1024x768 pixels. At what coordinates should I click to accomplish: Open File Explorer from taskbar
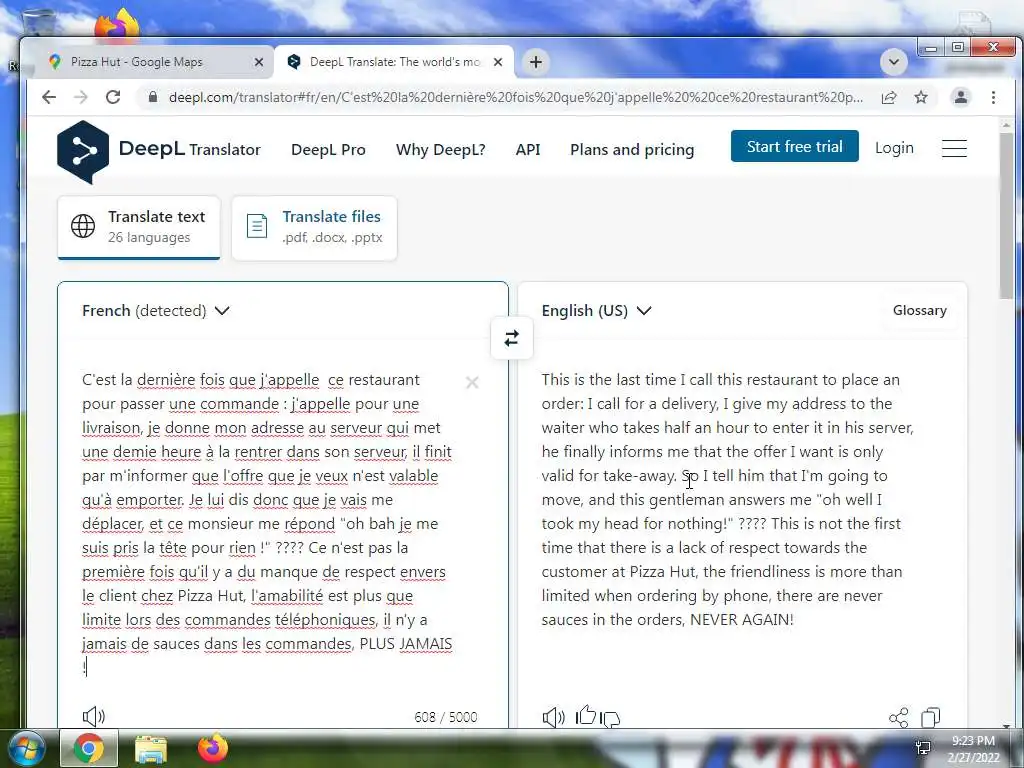pyautogui.click(x=151, y=749)
